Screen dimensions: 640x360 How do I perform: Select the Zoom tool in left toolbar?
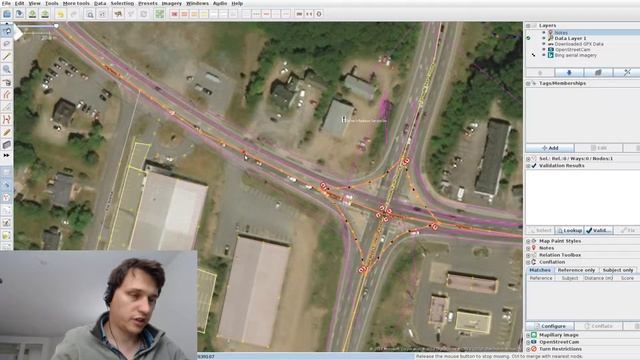(x=7, y=69)
